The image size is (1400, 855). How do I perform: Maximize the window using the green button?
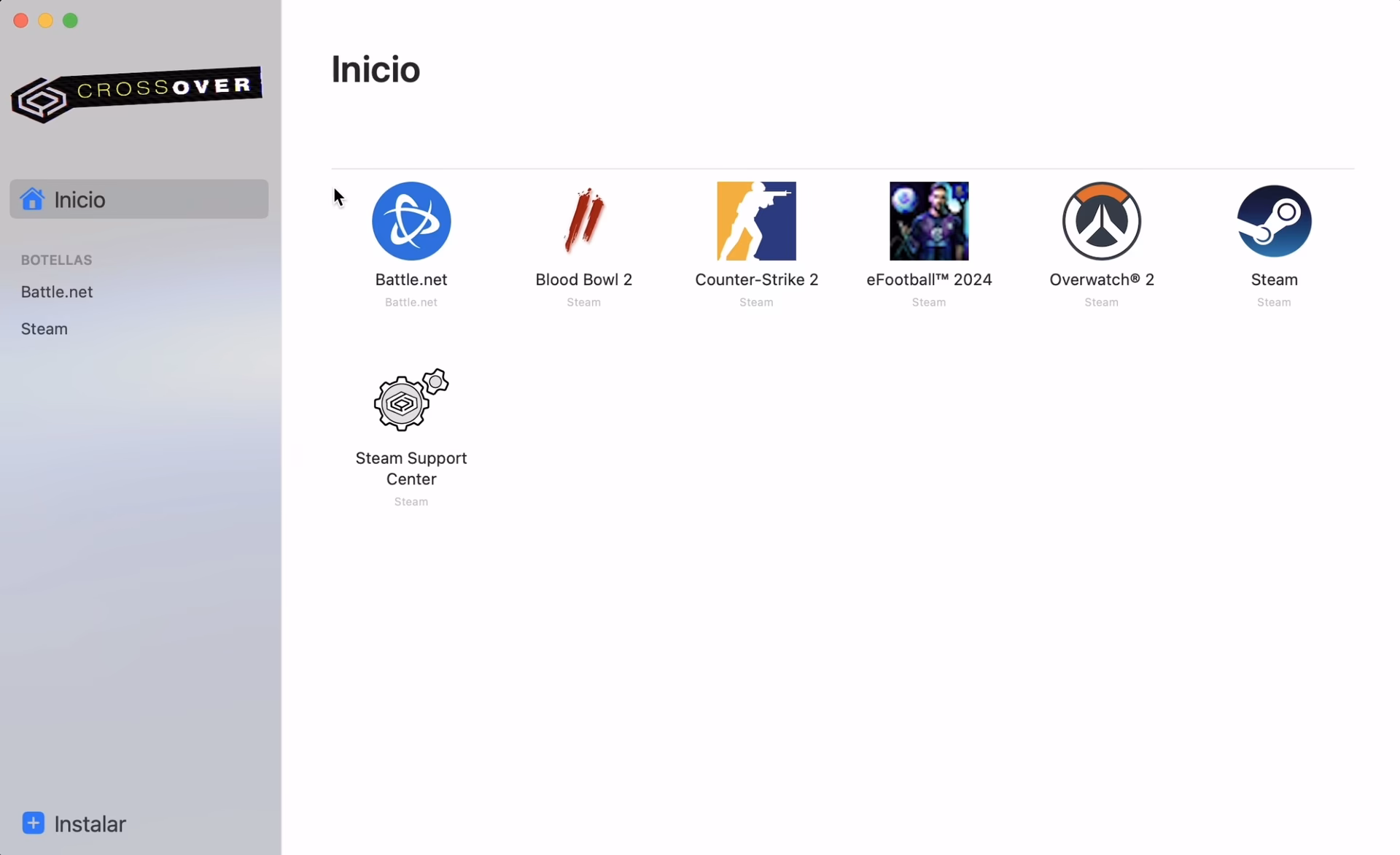(x=71, y=20)
